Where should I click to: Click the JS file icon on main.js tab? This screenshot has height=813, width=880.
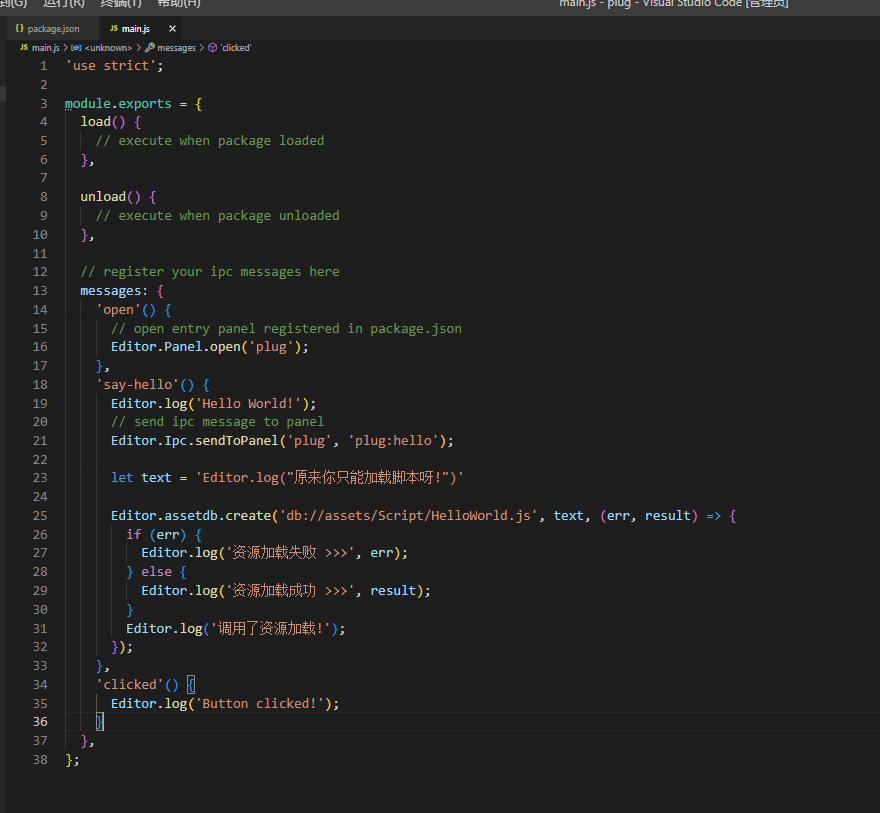pos(113,29)
